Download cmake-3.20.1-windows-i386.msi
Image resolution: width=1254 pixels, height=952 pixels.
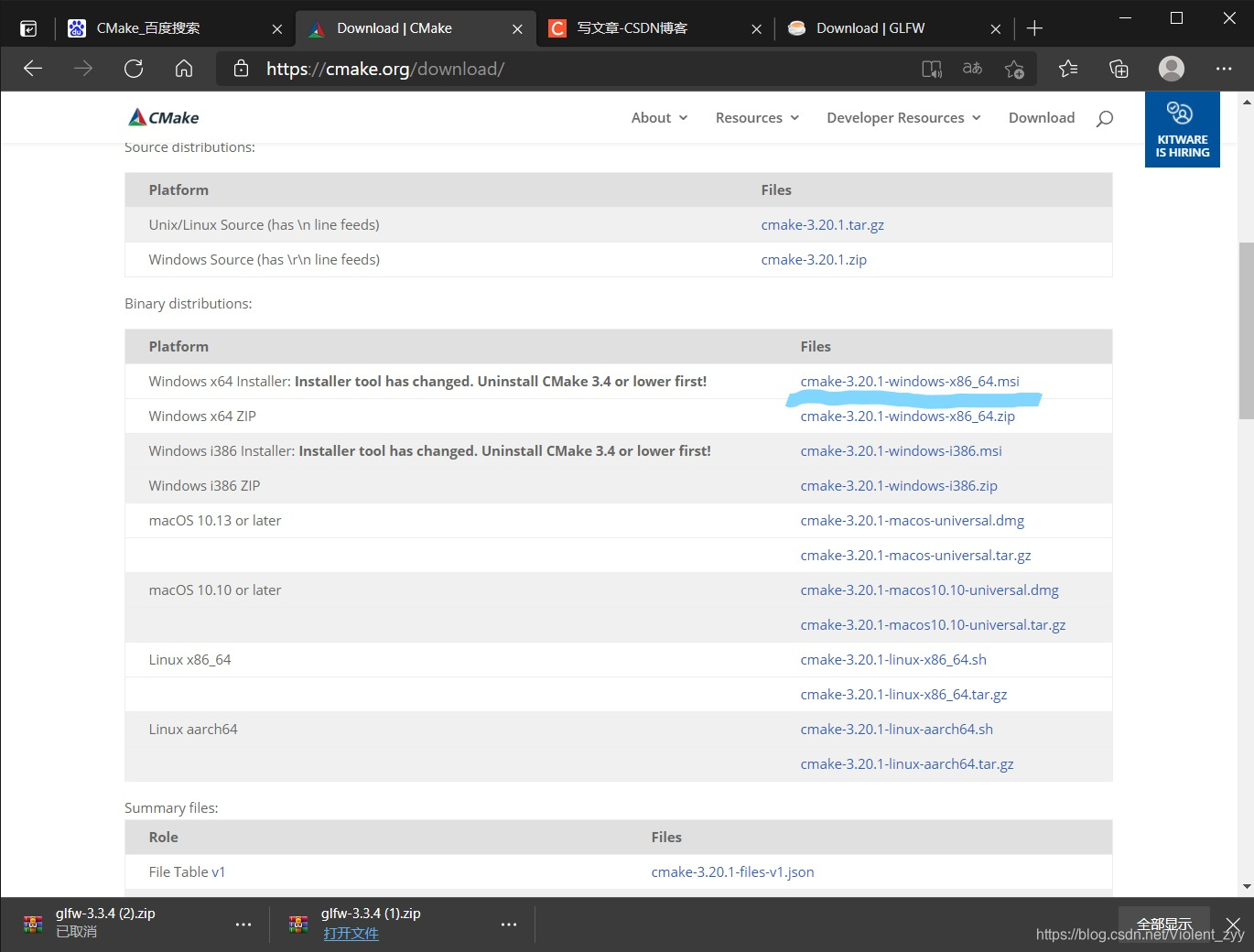click(901, 451)
